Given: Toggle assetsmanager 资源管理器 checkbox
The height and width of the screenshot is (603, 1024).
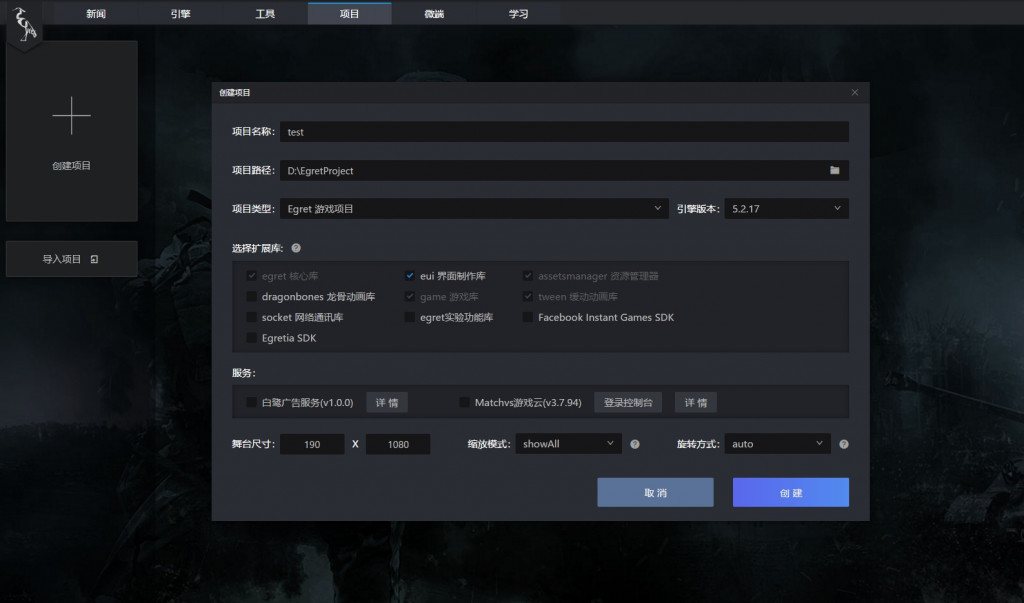Looking at the screenshot, I should pos(528,276).
